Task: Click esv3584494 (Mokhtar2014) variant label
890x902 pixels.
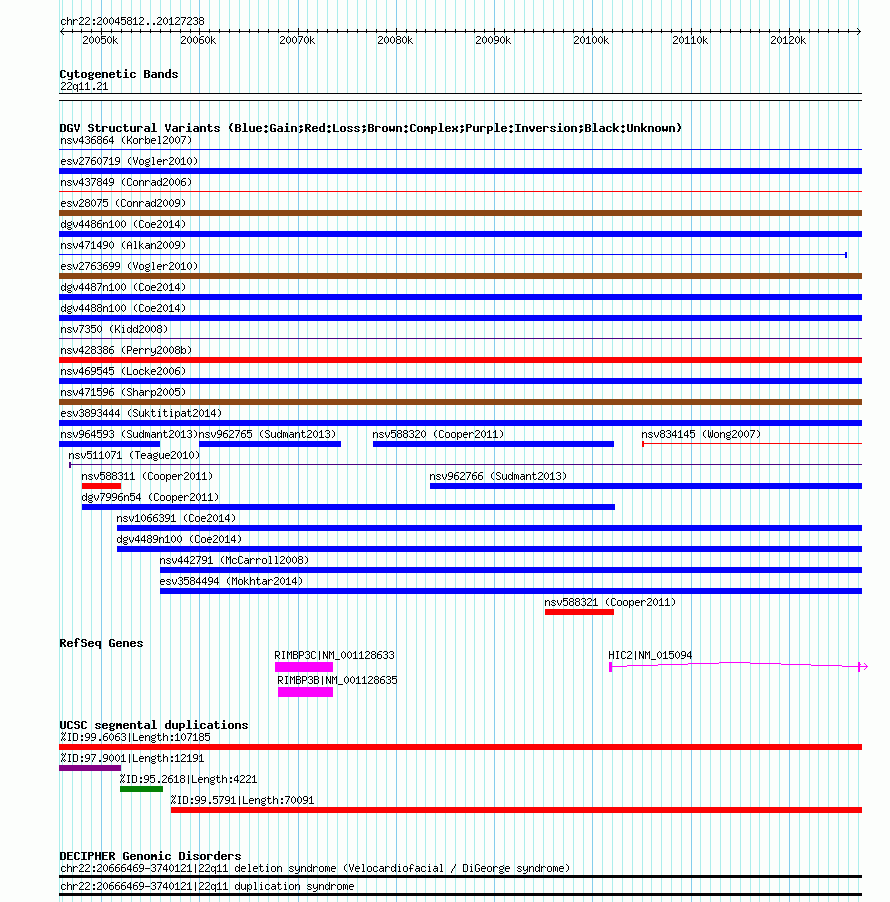Action: [231, 581]
